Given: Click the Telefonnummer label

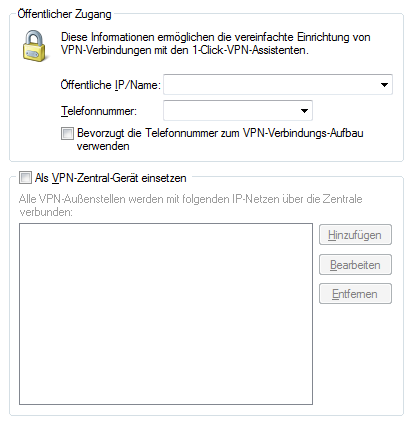Looking at the screenshot, I should click(x=99, y=111).
